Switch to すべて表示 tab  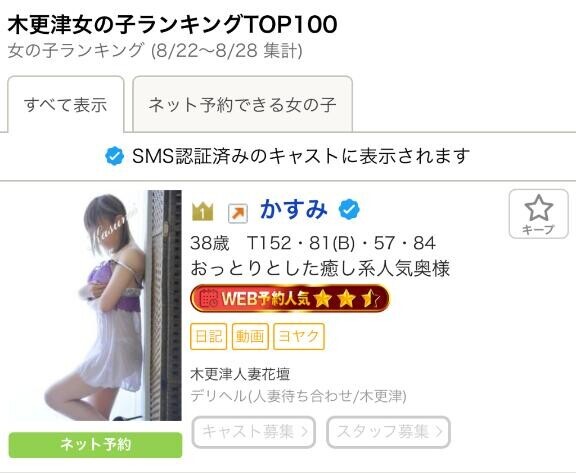point(66,105)
